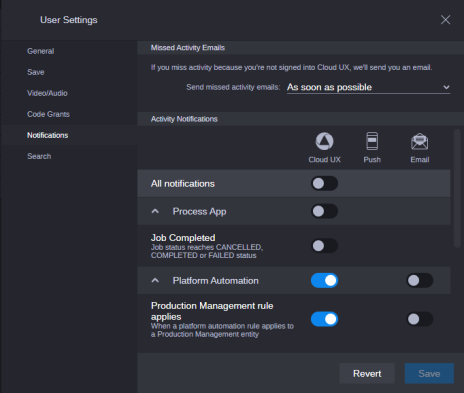The height and width of the screenshot is (393, 464).
Task: Disable Platform Automation Cloud UX toggle
Action: (x=324, y=280)
